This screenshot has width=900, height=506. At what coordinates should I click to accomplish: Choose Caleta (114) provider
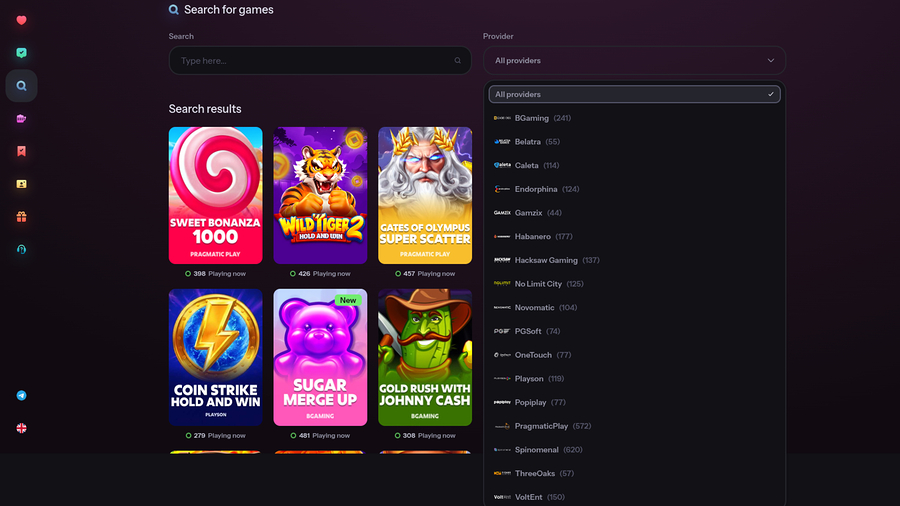click(634, 165)
